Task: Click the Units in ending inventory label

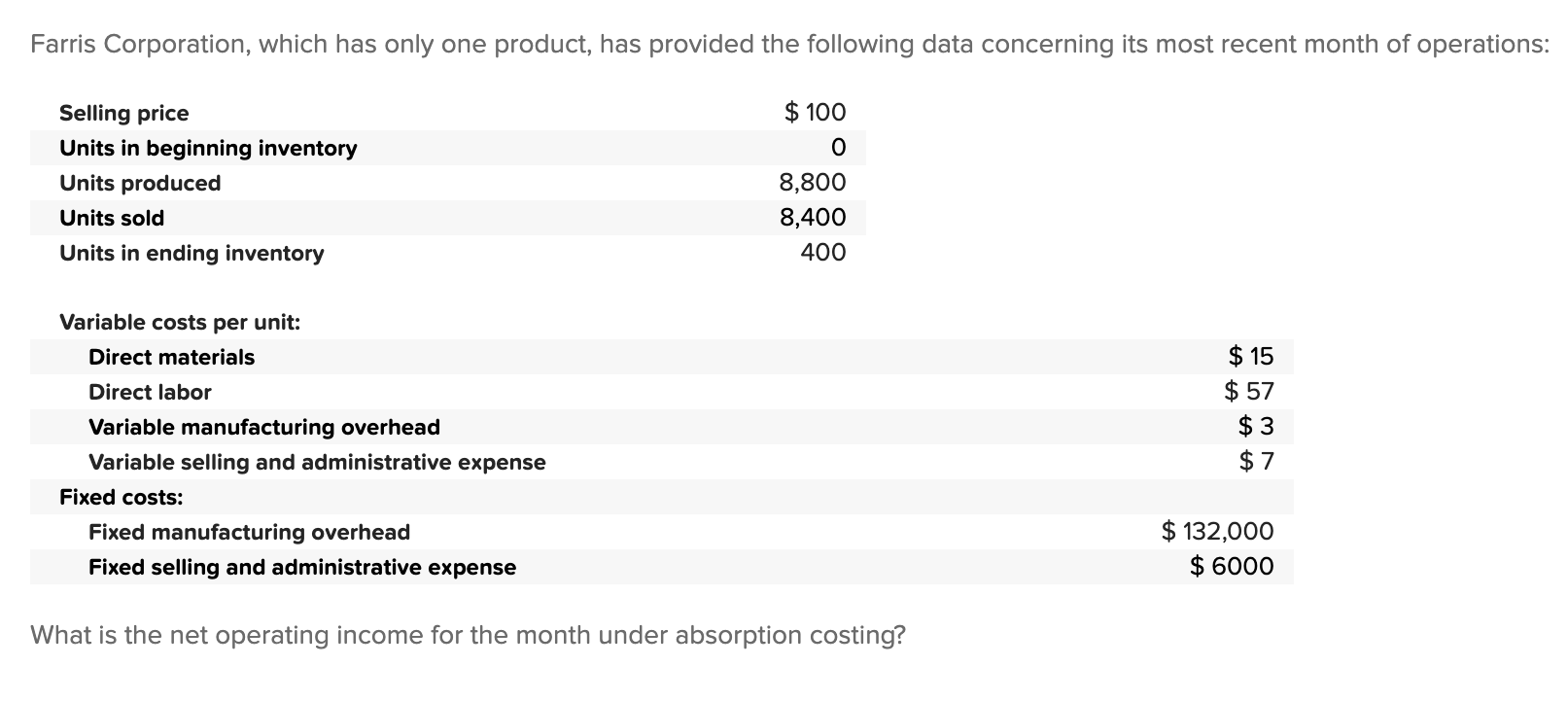Action: (x=191, y=253)
